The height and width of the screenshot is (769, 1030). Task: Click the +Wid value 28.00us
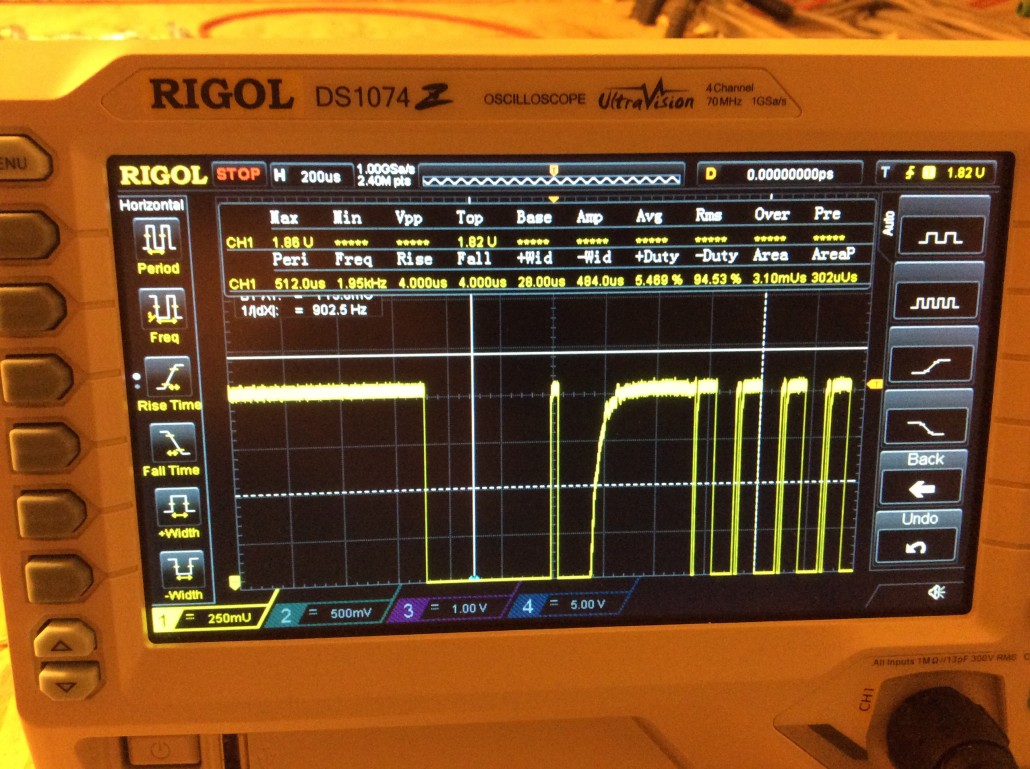click(x=541, y=281)
